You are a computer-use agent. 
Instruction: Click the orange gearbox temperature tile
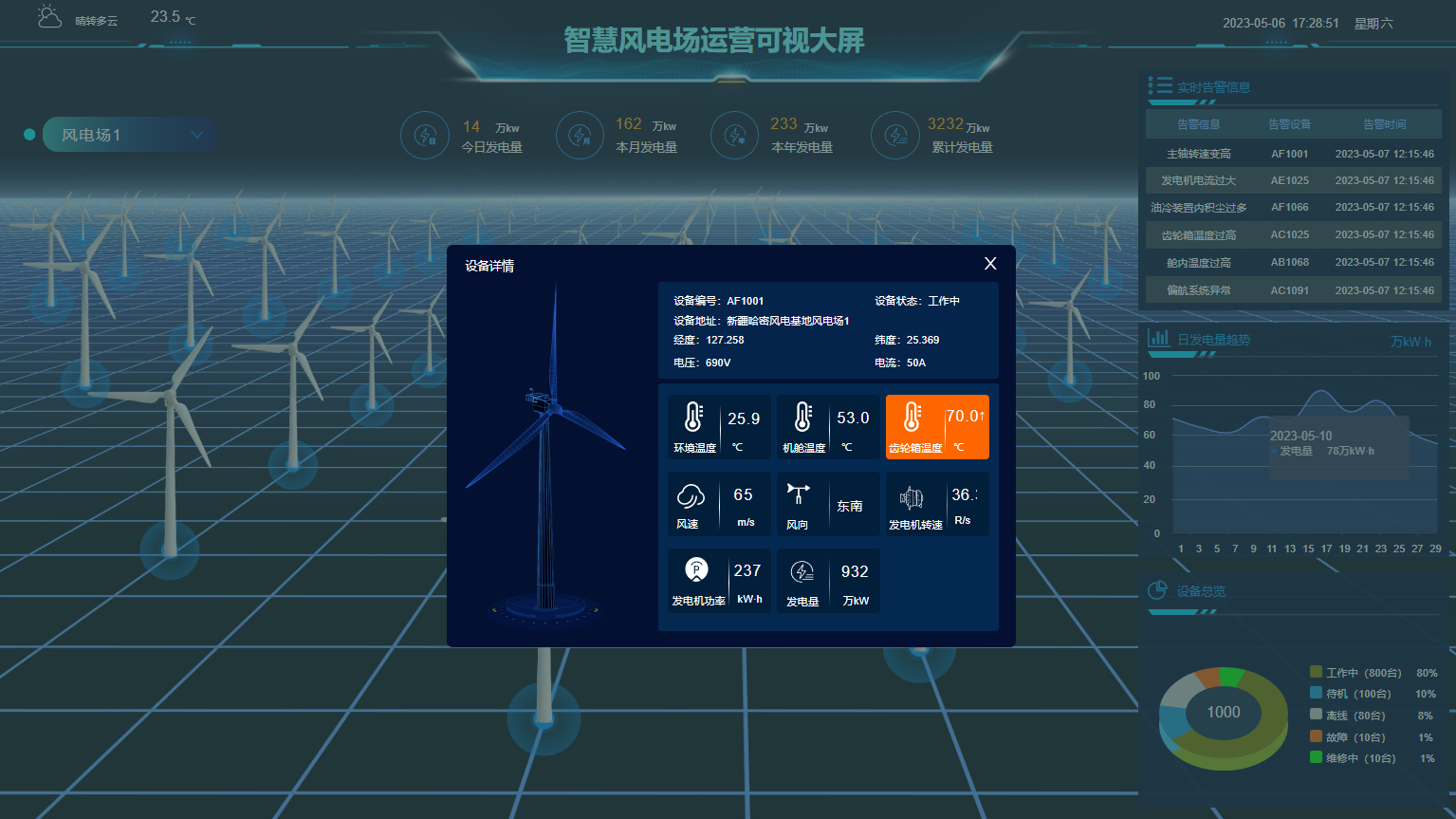tap(936, 427)
